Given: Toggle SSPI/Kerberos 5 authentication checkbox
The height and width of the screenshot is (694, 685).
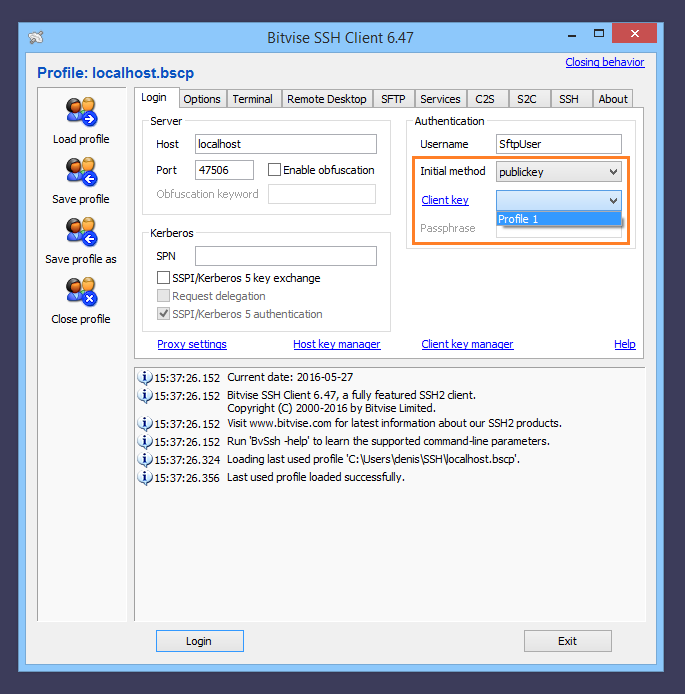Looking at the screenshot, I should pyautogui.click(x=163, y=314).
